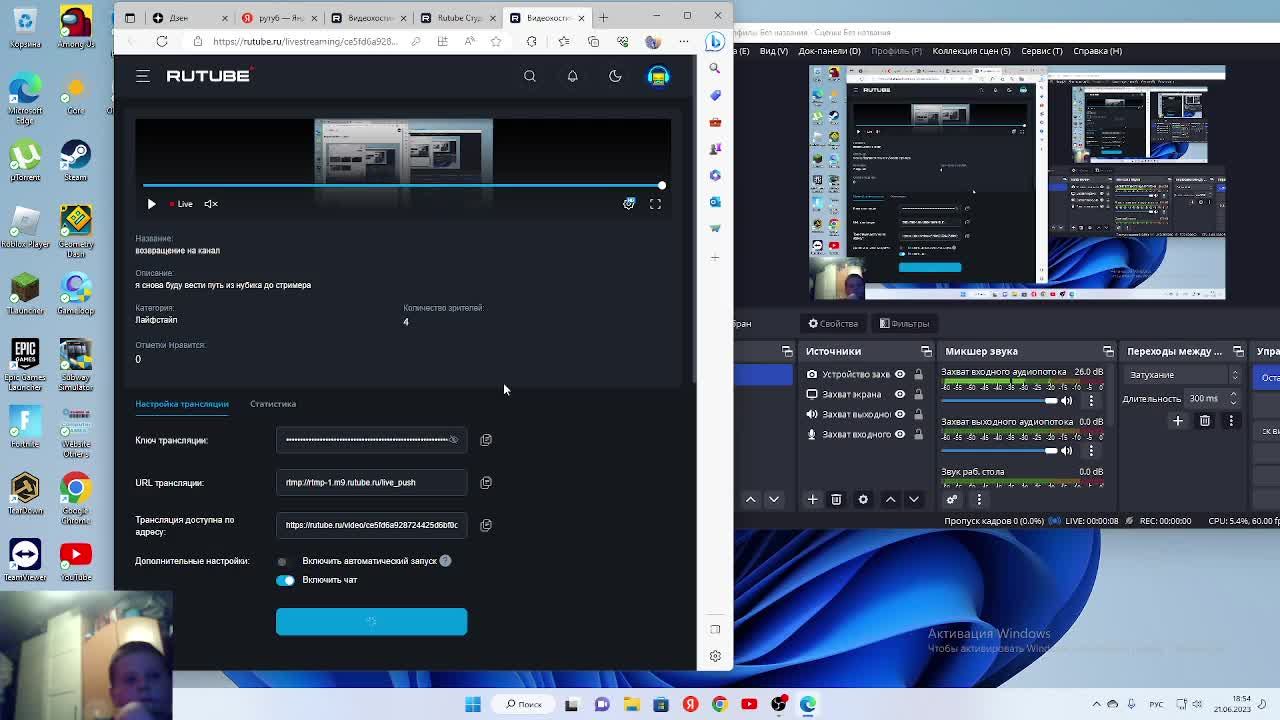
Task: Open player quality settings gear
Action: (x=629, y=204)
